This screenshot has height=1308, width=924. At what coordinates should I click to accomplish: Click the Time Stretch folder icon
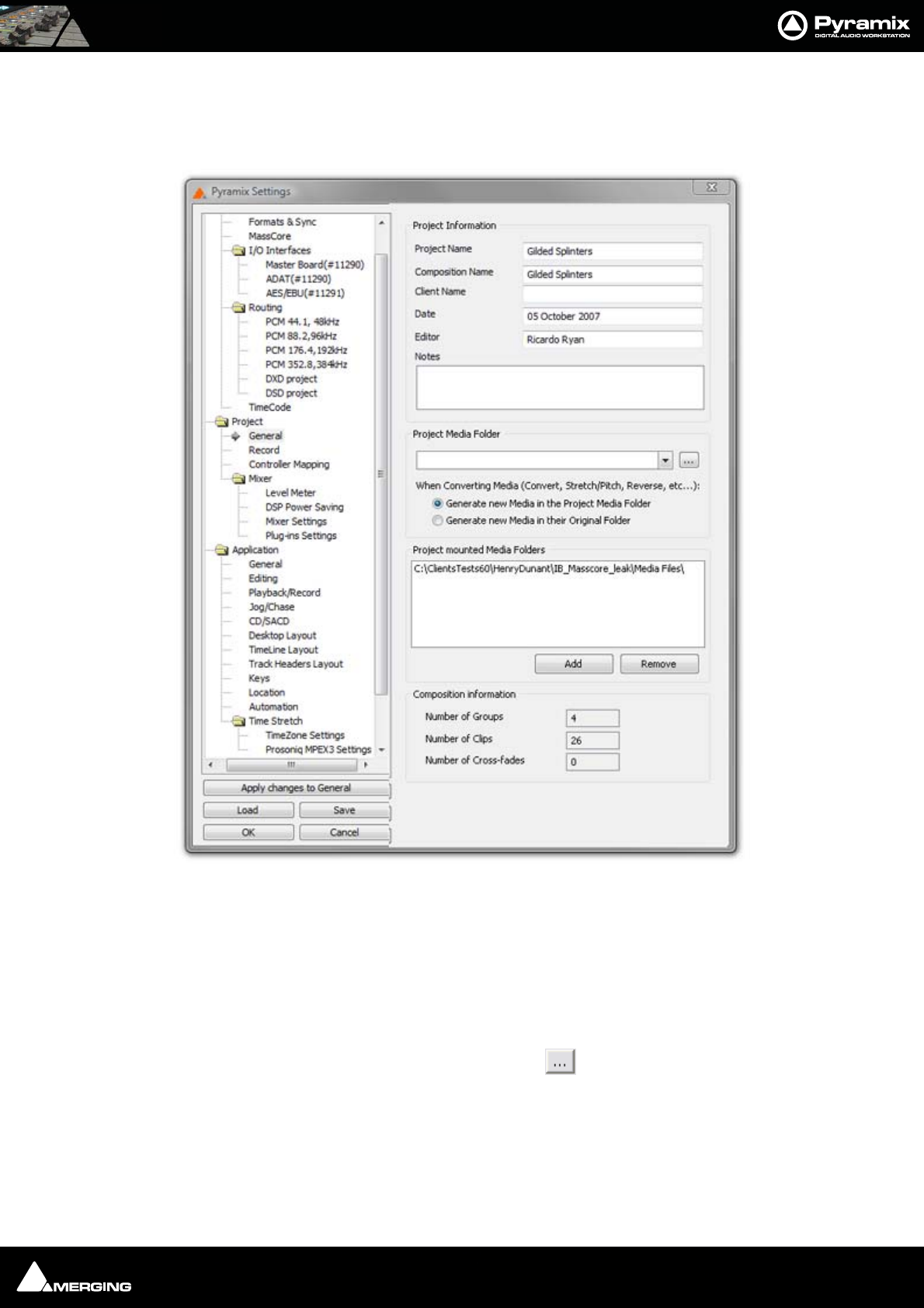point(238,721)
